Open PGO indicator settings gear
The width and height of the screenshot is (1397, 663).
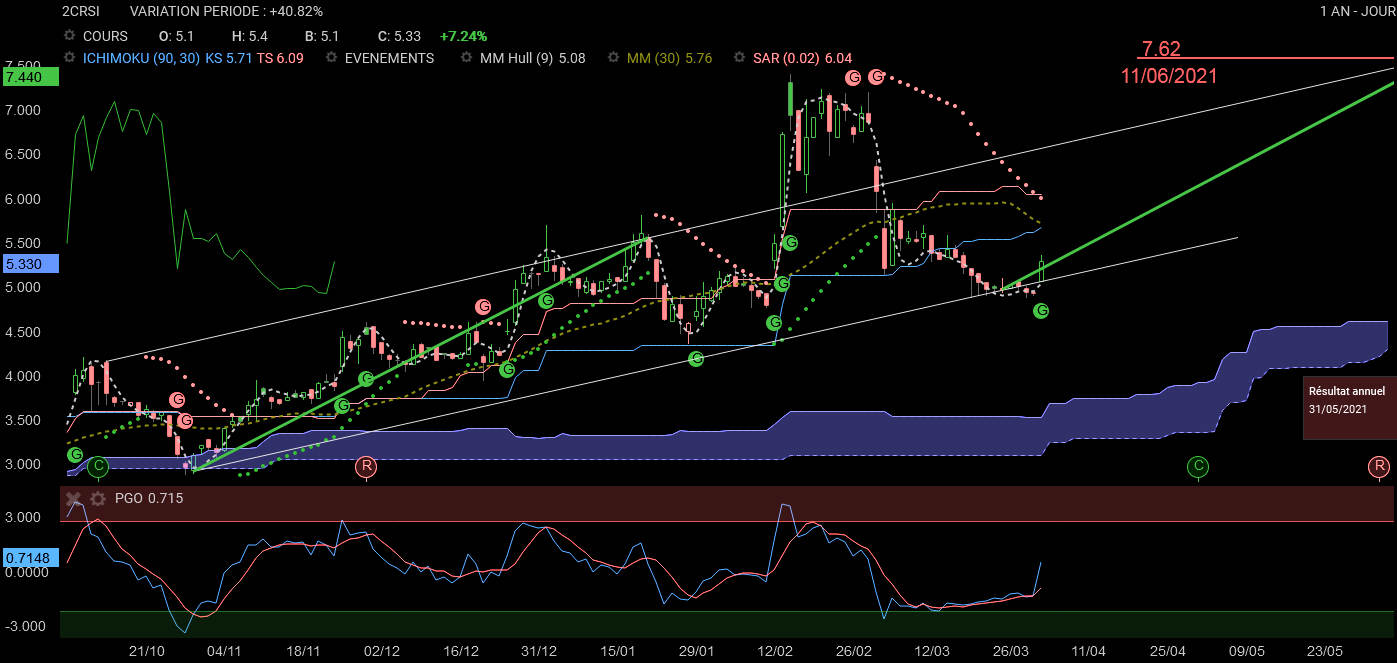(x=97, y=498)
